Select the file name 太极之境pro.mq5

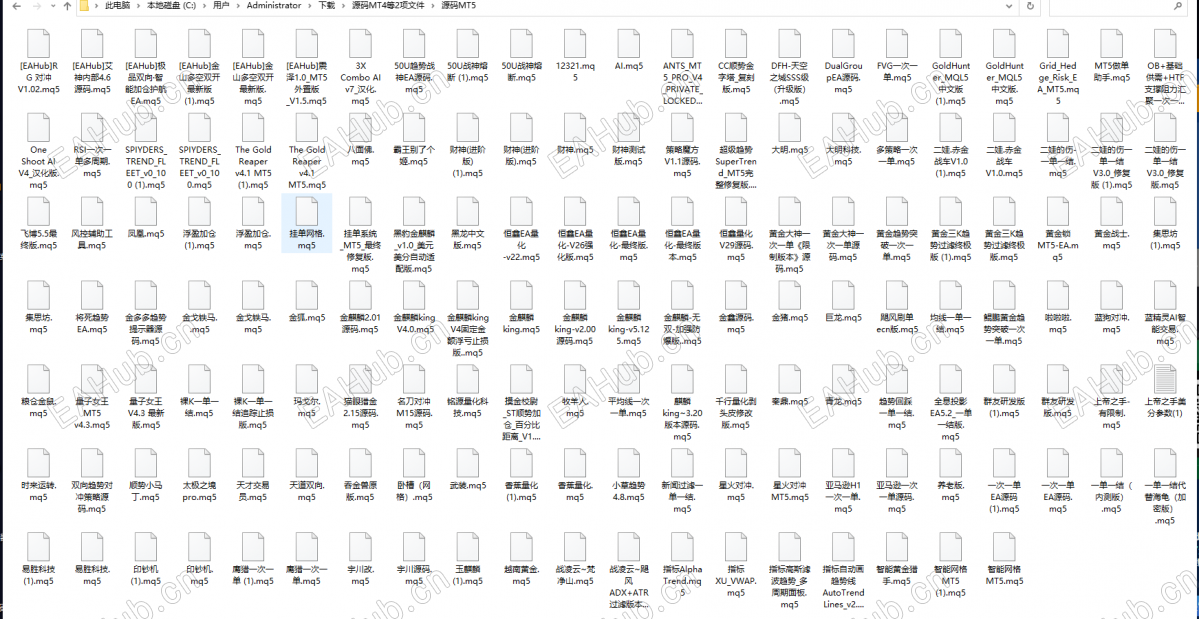pyautogui.click(x=200, y=491)
